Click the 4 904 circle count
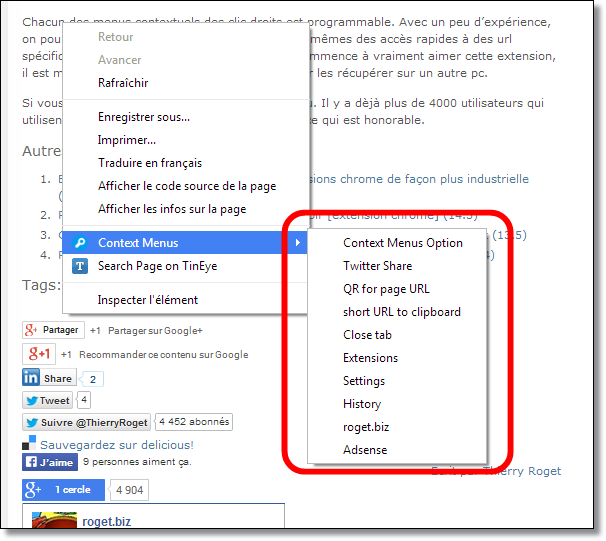The height and width of the screenshot is (541, 606). (x=129, y=490)
